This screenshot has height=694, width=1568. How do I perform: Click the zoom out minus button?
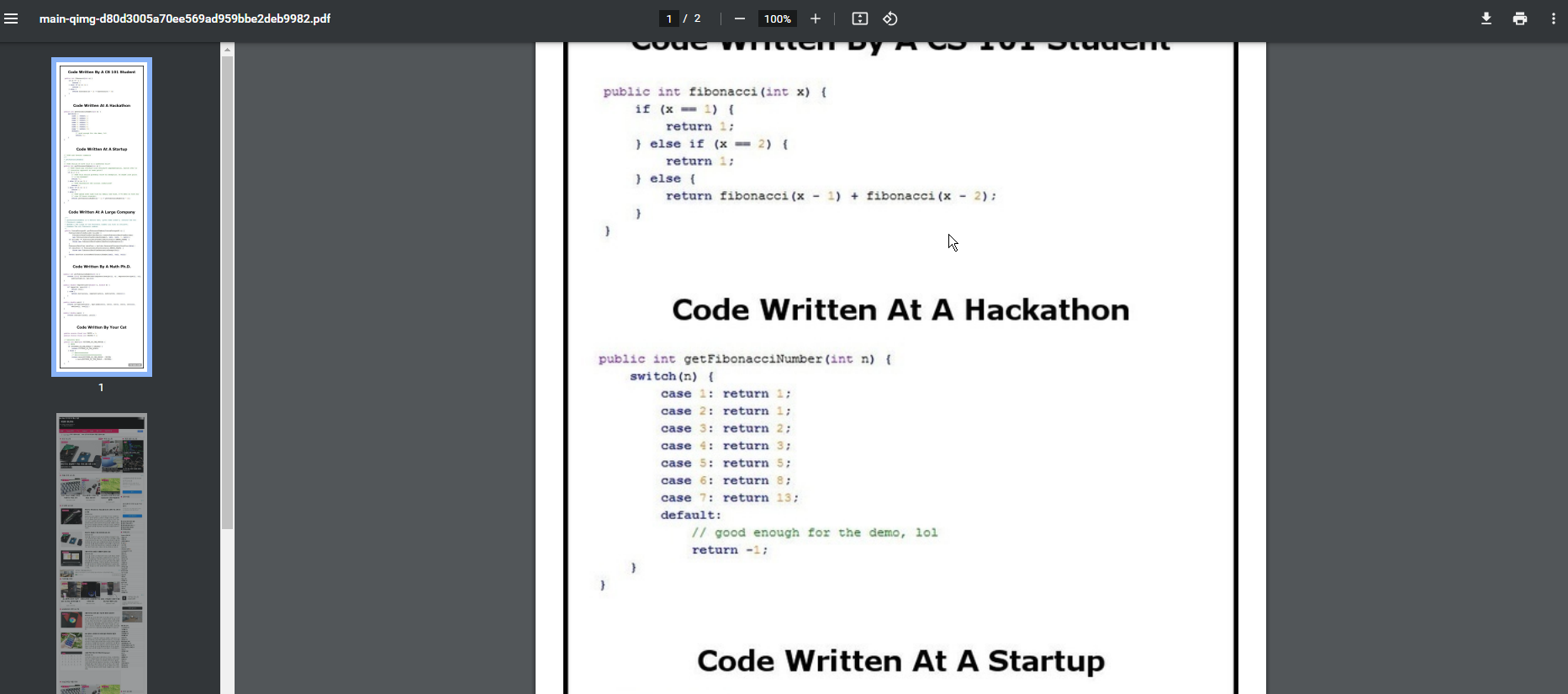point(740,19)
